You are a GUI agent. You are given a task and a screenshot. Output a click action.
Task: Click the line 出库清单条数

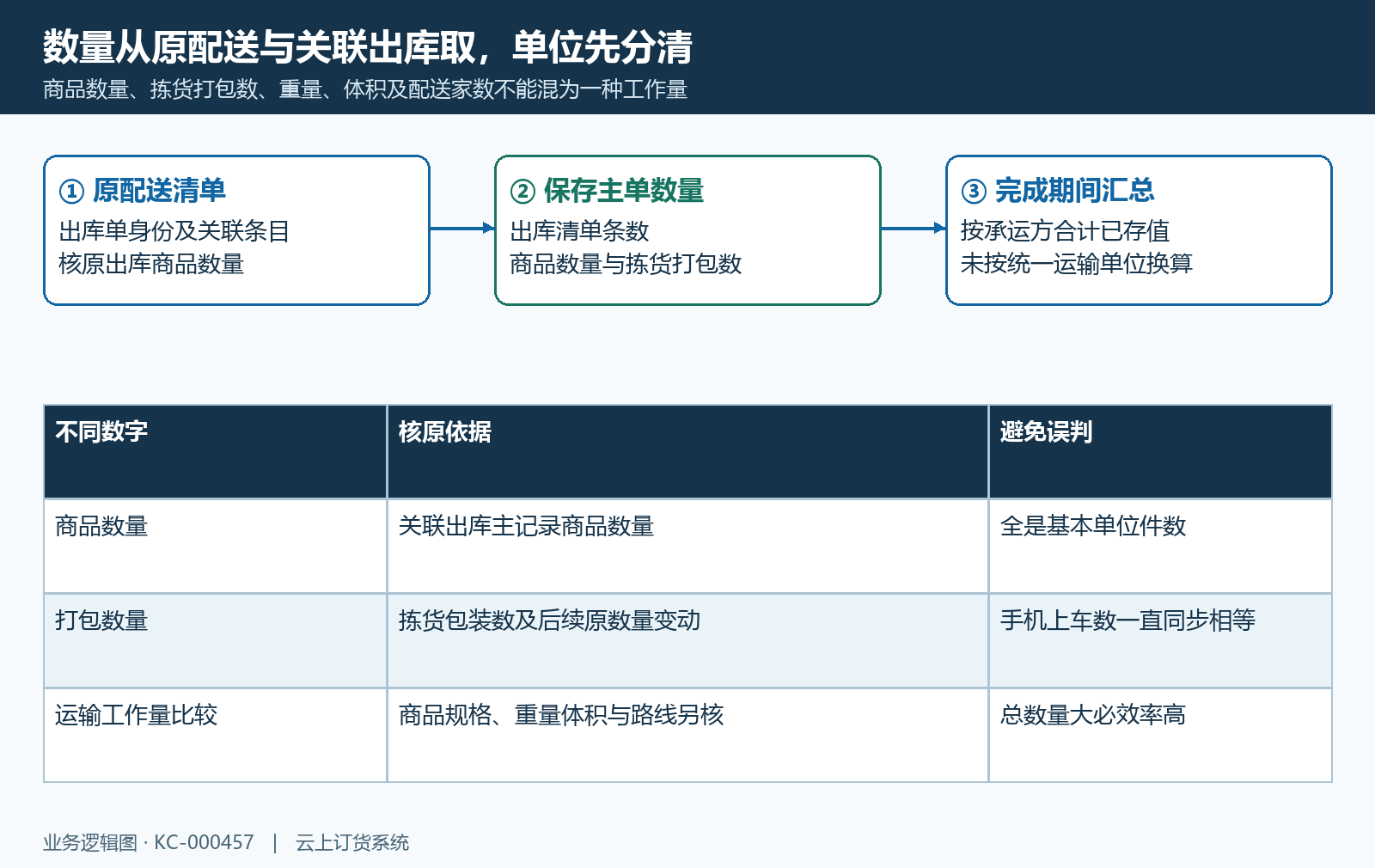579,231
